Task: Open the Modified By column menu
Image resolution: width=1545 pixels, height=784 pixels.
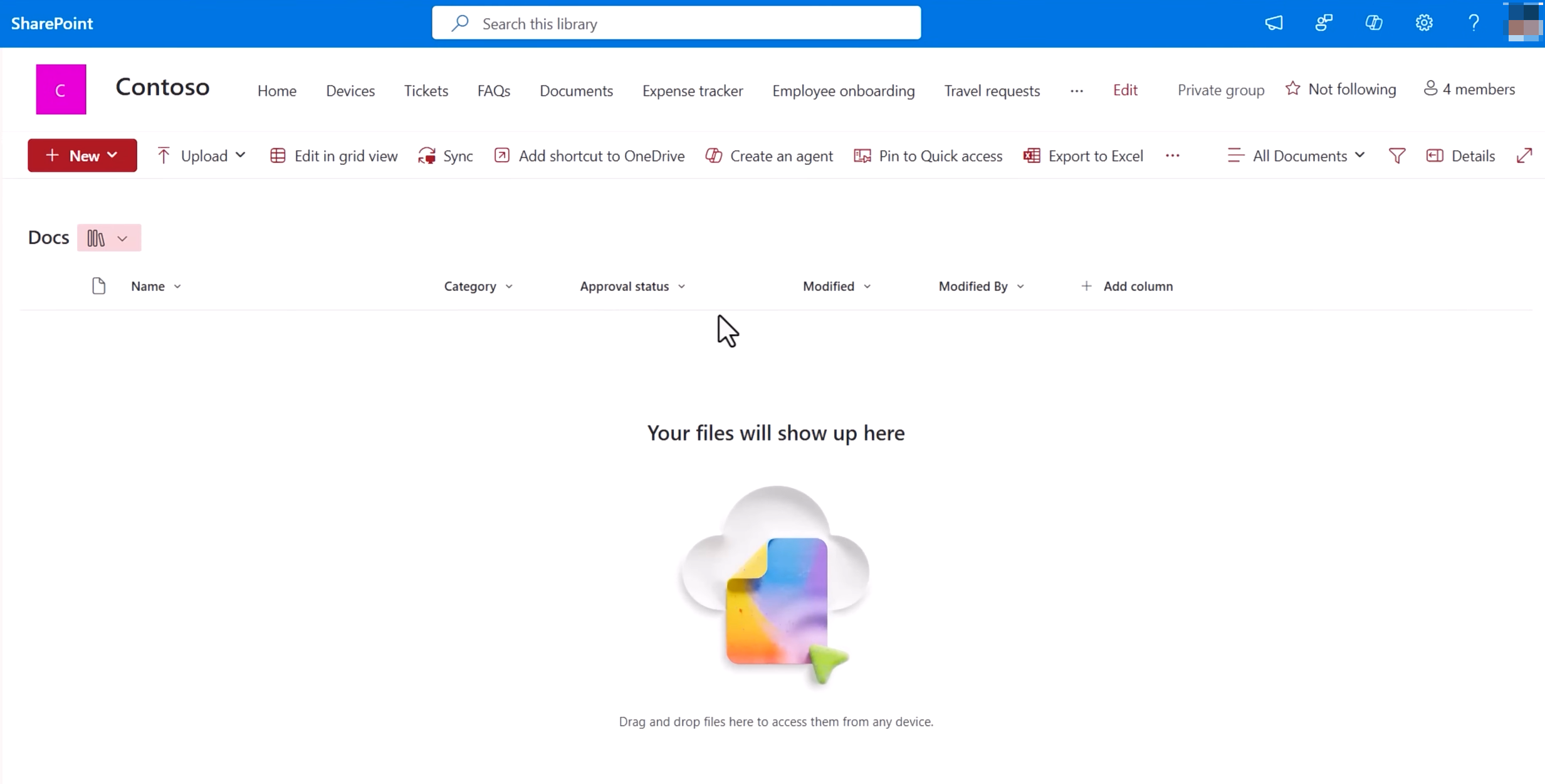Action: click(x=982, y=286)
